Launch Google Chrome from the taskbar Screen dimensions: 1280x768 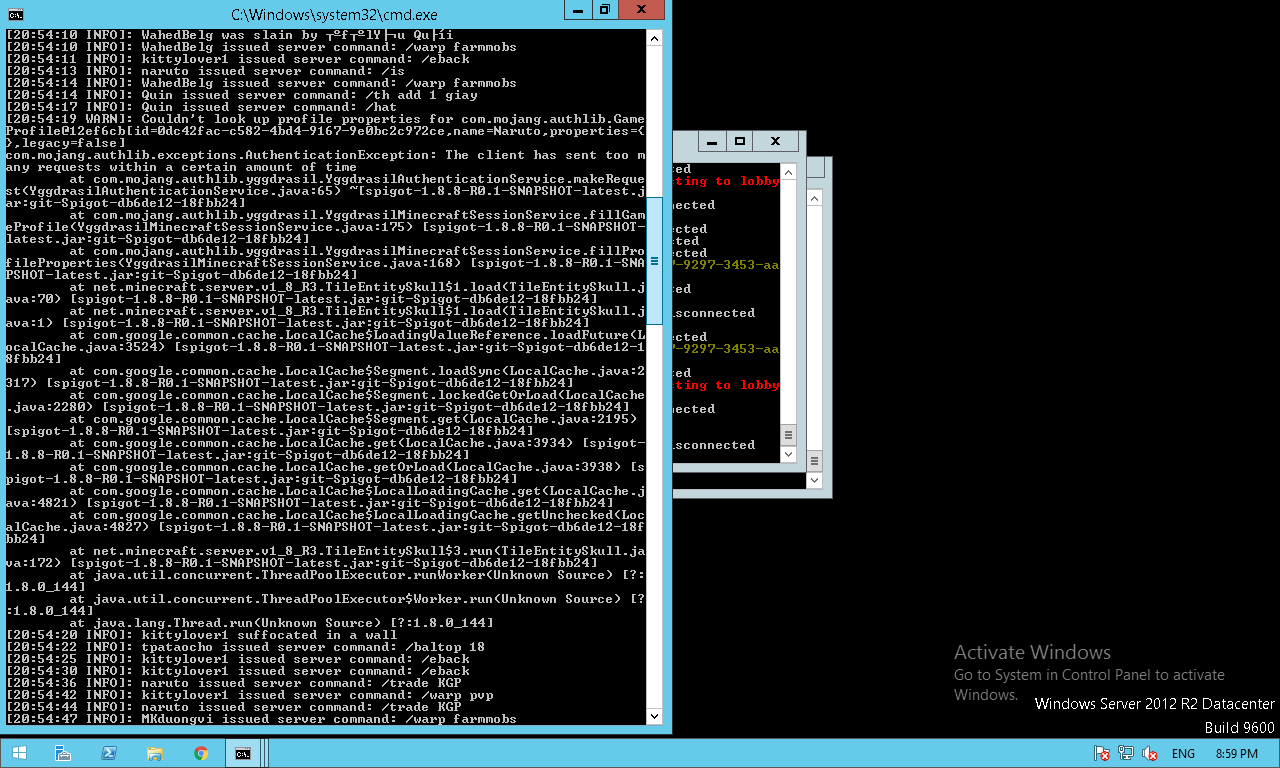[201, 753]
